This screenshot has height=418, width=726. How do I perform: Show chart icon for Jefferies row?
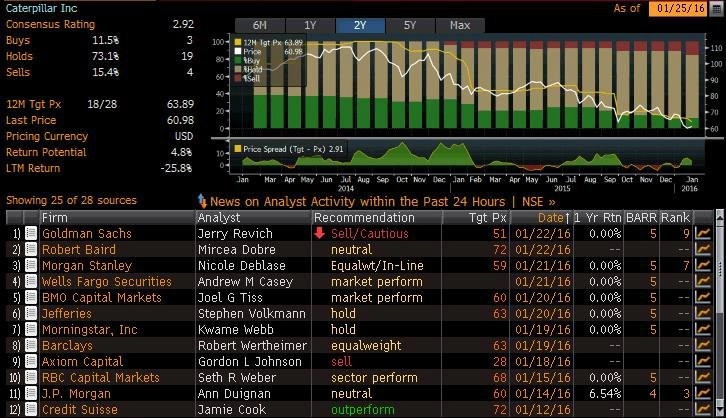(x=703, y=313)
